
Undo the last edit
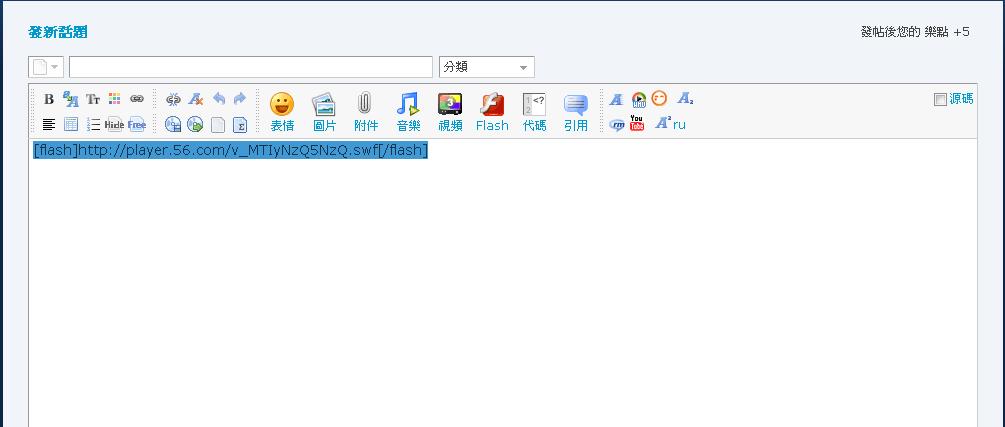pyautogui.click(x=219, y=99)
